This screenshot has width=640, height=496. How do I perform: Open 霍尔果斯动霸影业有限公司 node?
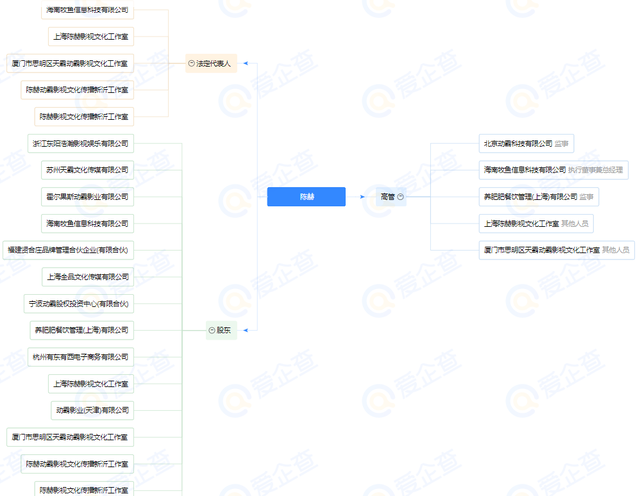pos(87,197)
